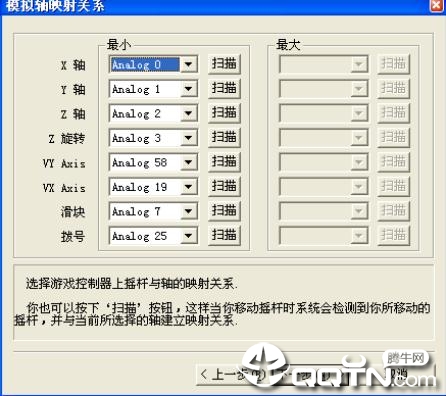Close the 模拟轴映射关系 dialog
This screenshot has height=396, width=446.
(x=436, y=6)
